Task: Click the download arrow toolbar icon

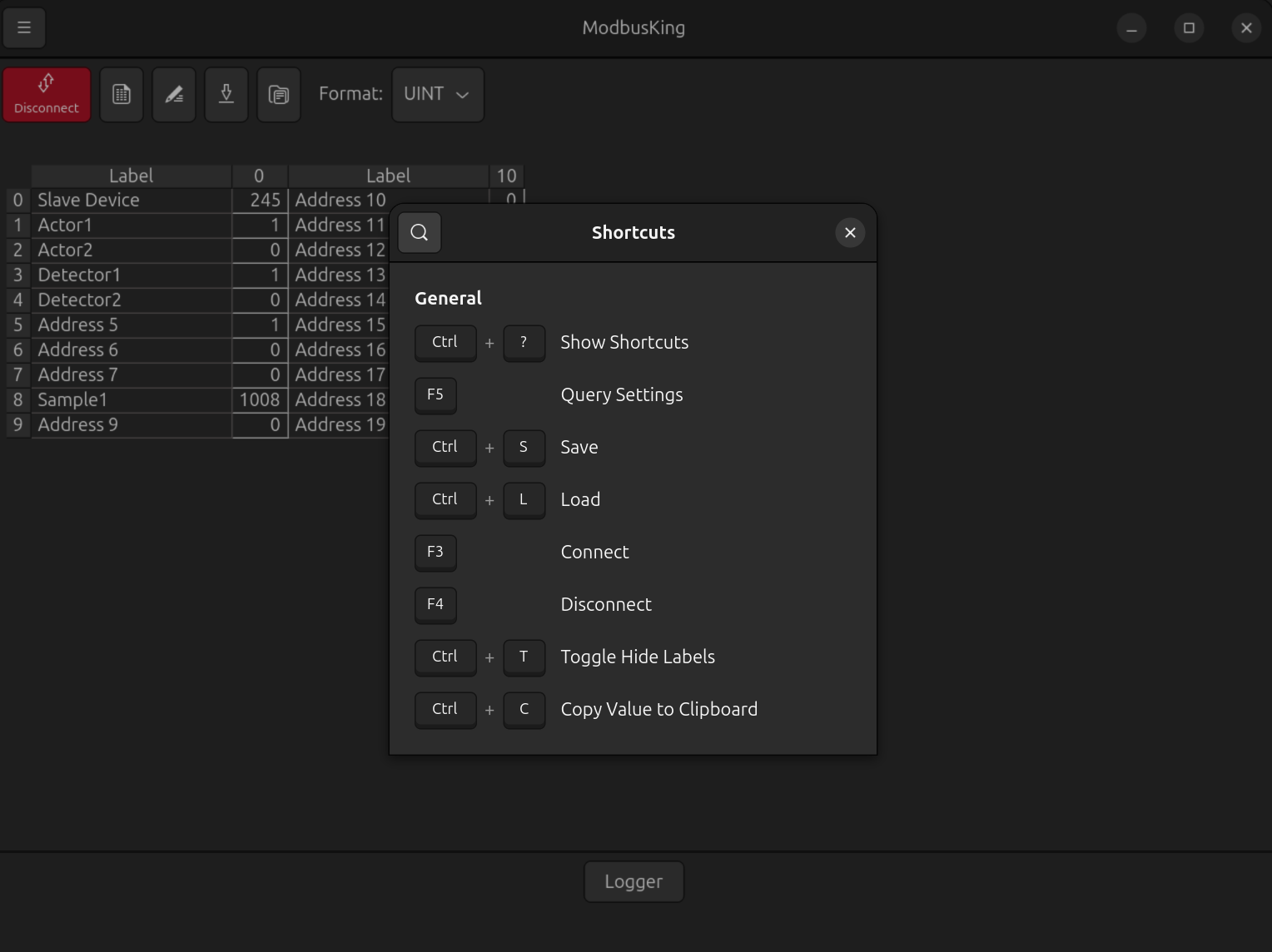Action: (226, 95)
